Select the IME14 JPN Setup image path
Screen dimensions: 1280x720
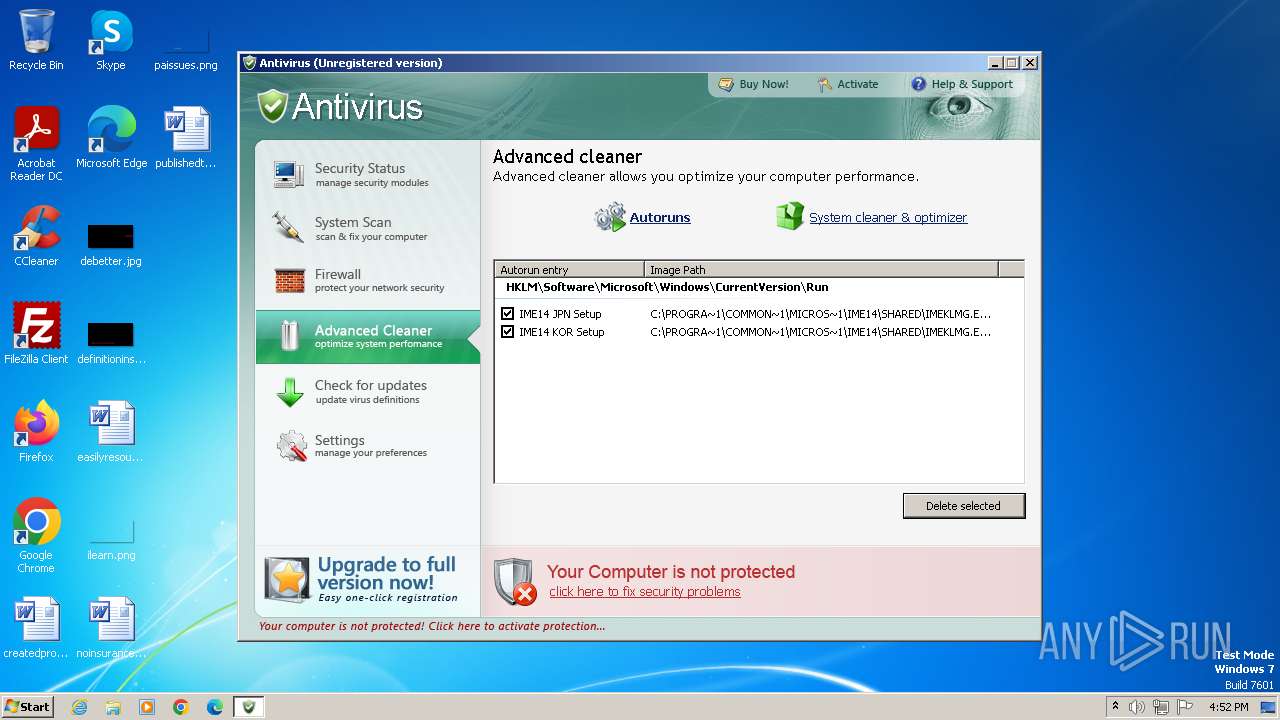tap(821, 314)
